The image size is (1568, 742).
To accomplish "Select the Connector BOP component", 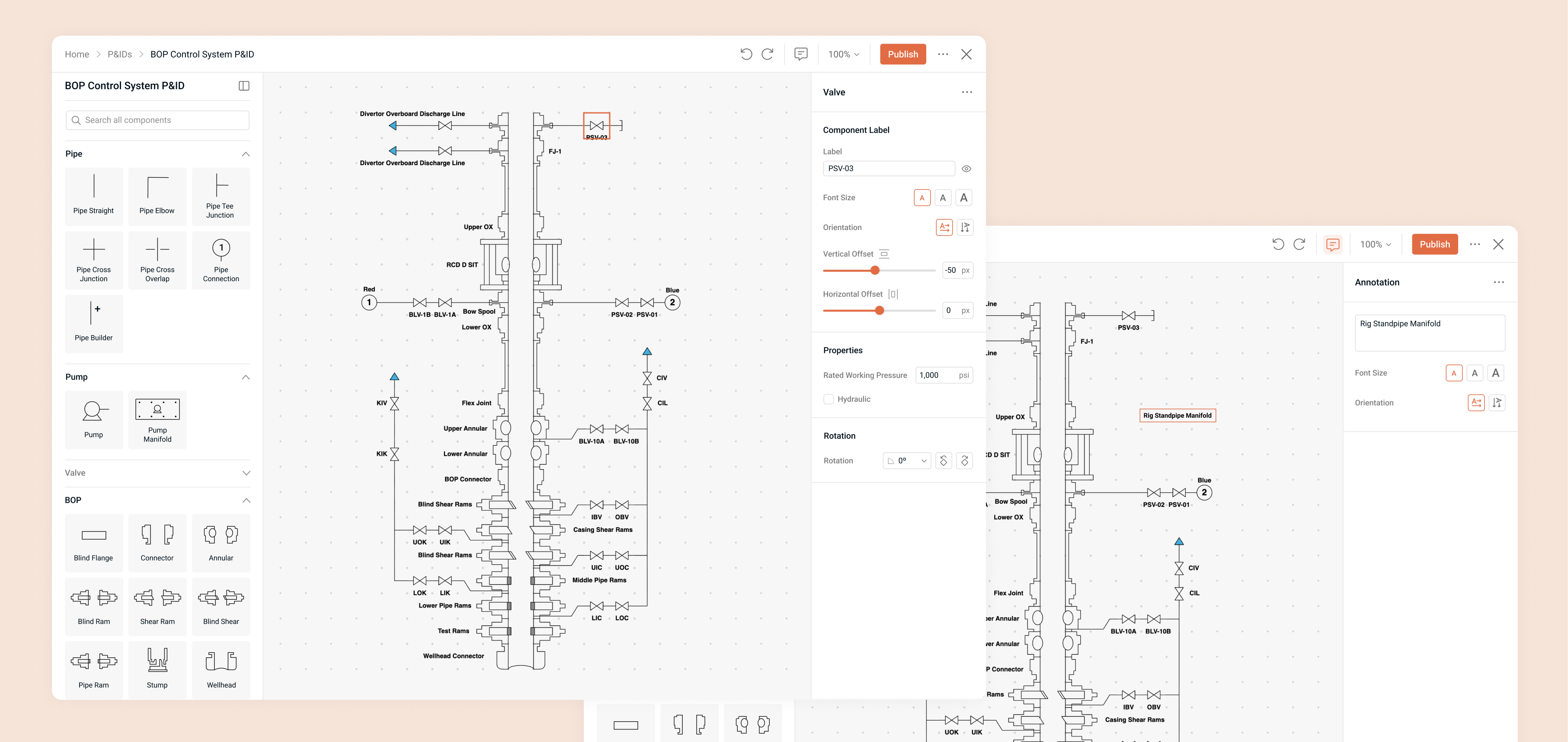I will (x=157, y=543).
